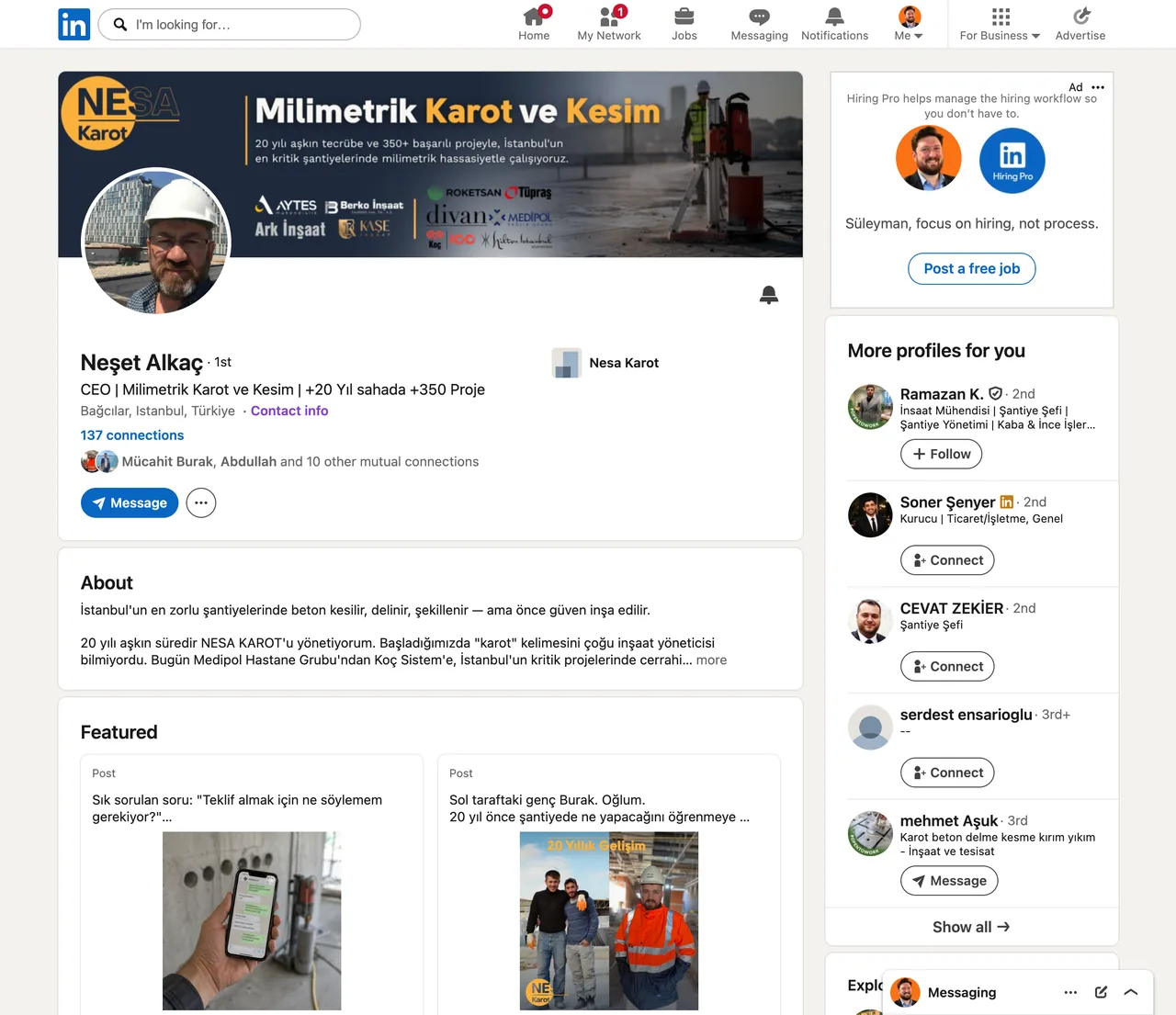Click Post a free job button

tap(972, 268)
